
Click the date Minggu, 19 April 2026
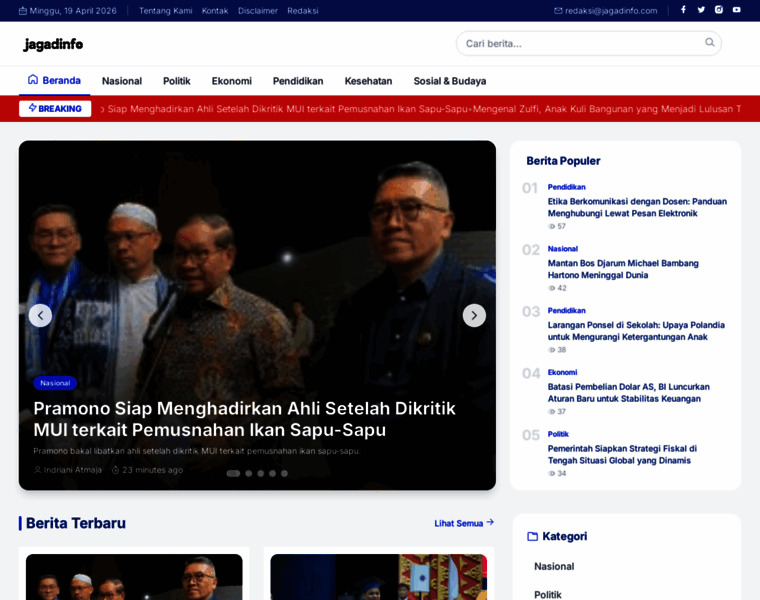coord(73,11)
